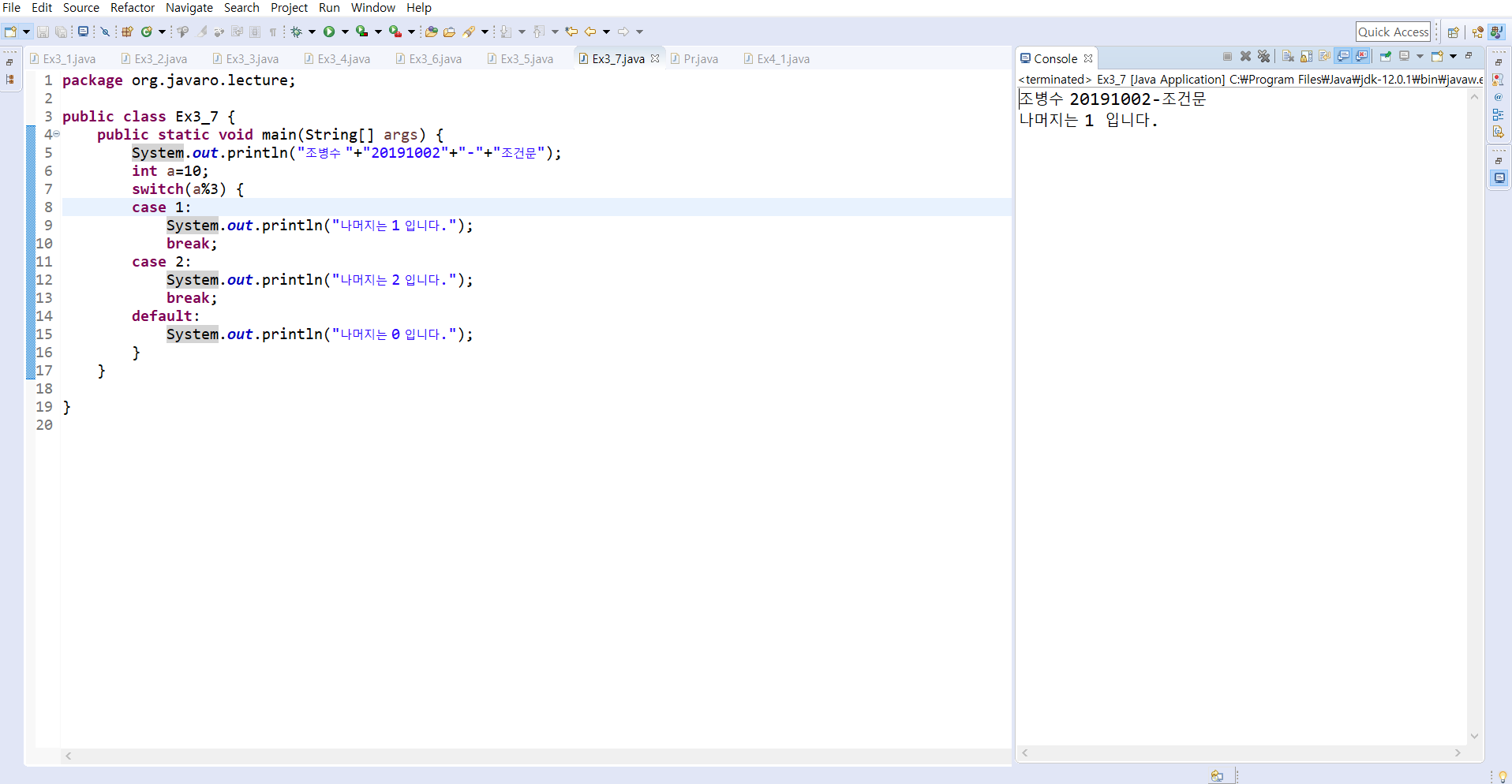Toggle Block Selection Mode icon
1512x784 pixels.
click(x=255, y=32)
